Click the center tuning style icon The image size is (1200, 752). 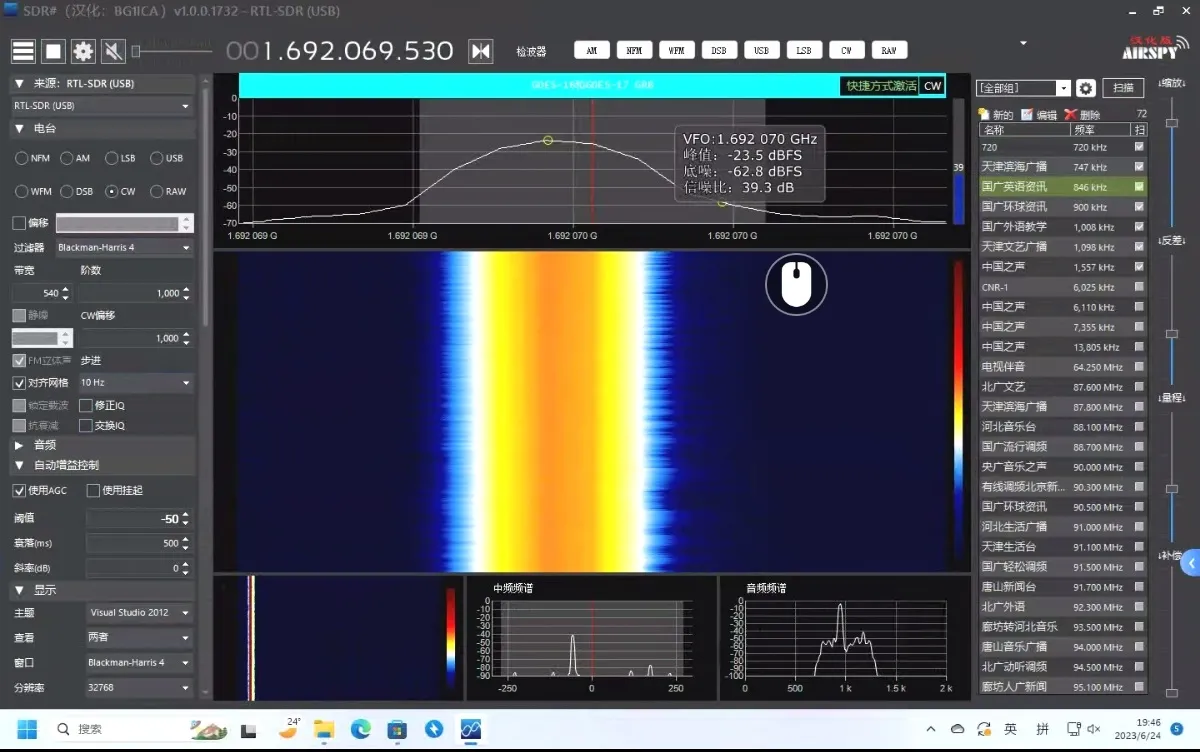pos(481,50)
